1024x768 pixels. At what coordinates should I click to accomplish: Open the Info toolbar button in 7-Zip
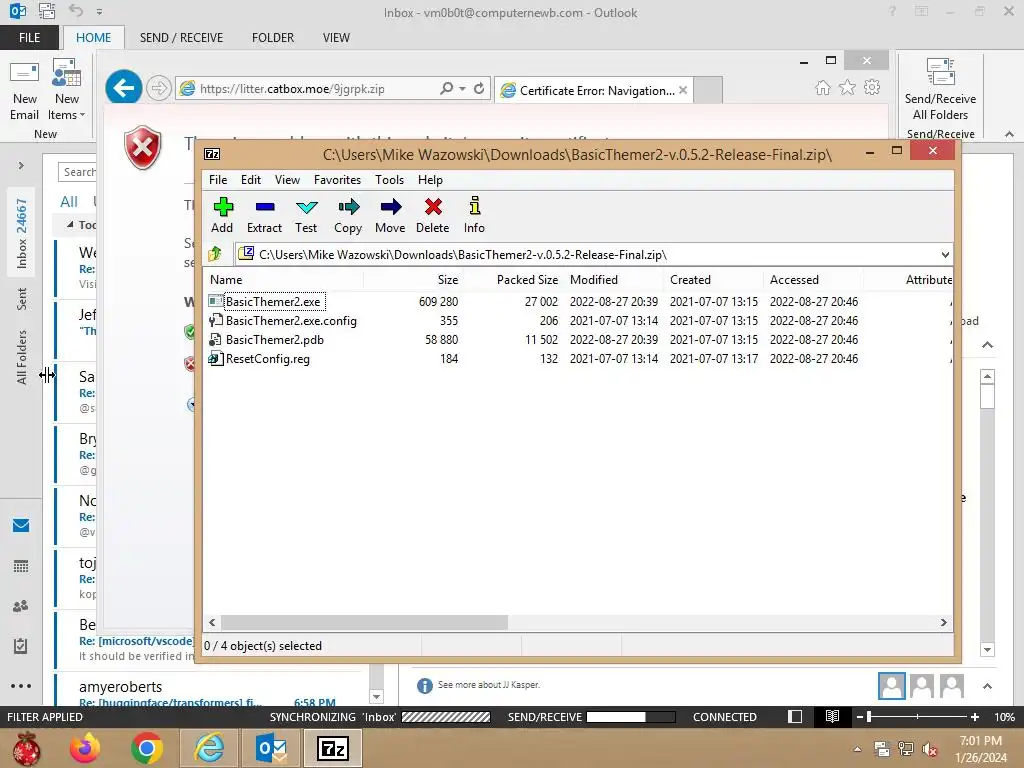474,216
